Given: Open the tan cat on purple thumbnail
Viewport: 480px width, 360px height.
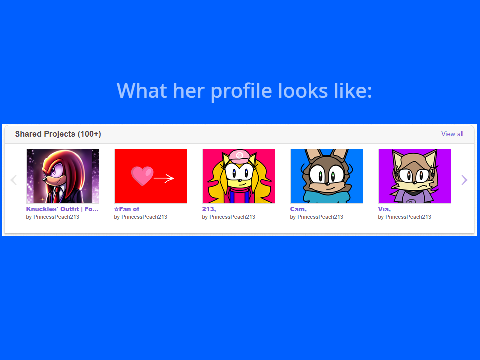Looking at the screenshot, I should (x=415, y=176).
